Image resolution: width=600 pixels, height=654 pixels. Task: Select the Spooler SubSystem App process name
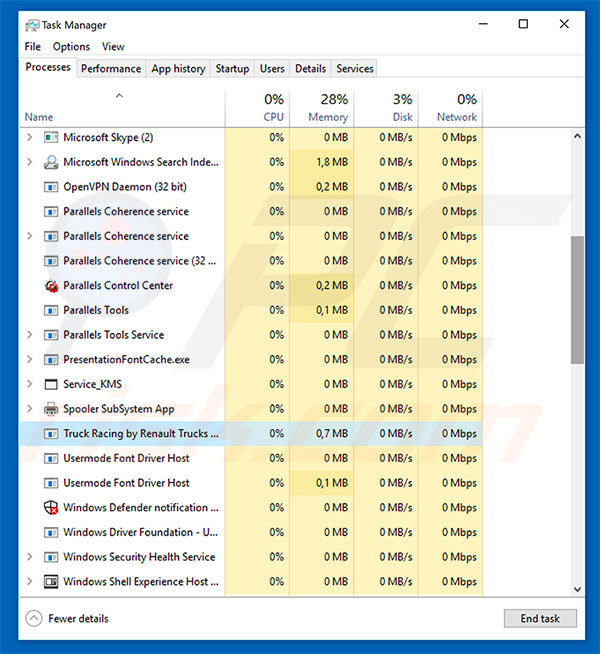click(x=119, y=409)
